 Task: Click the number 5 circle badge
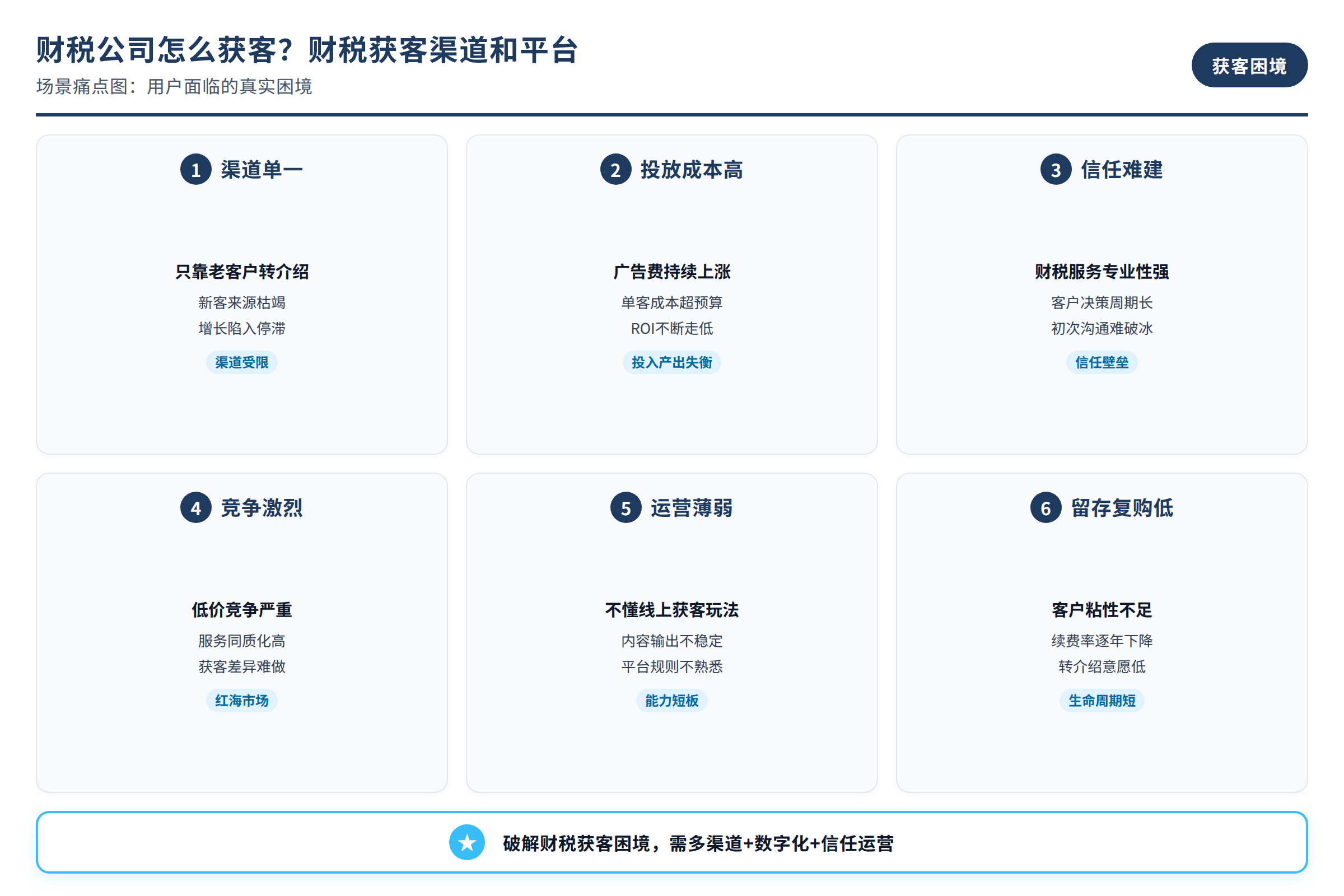[626, 508]
